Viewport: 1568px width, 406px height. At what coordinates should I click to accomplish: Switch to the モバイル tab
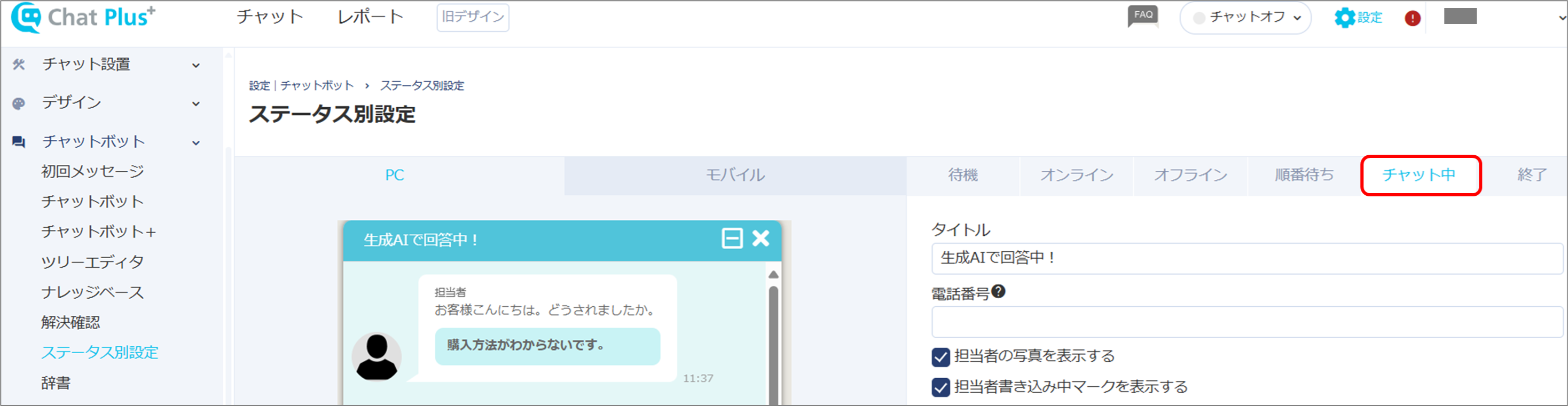[x=735, y=176]
